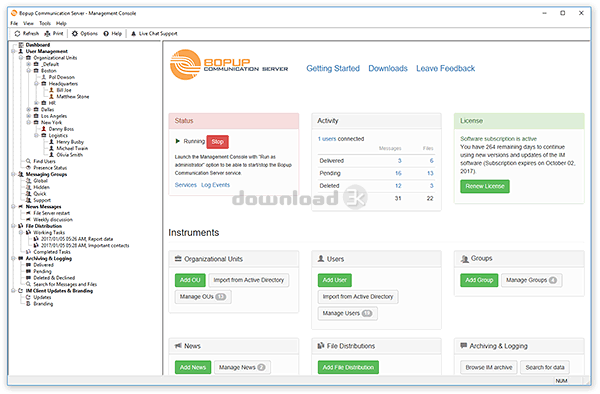Collapse the Headquarters unit
600x394 pixels.
(x=36, y=84)
